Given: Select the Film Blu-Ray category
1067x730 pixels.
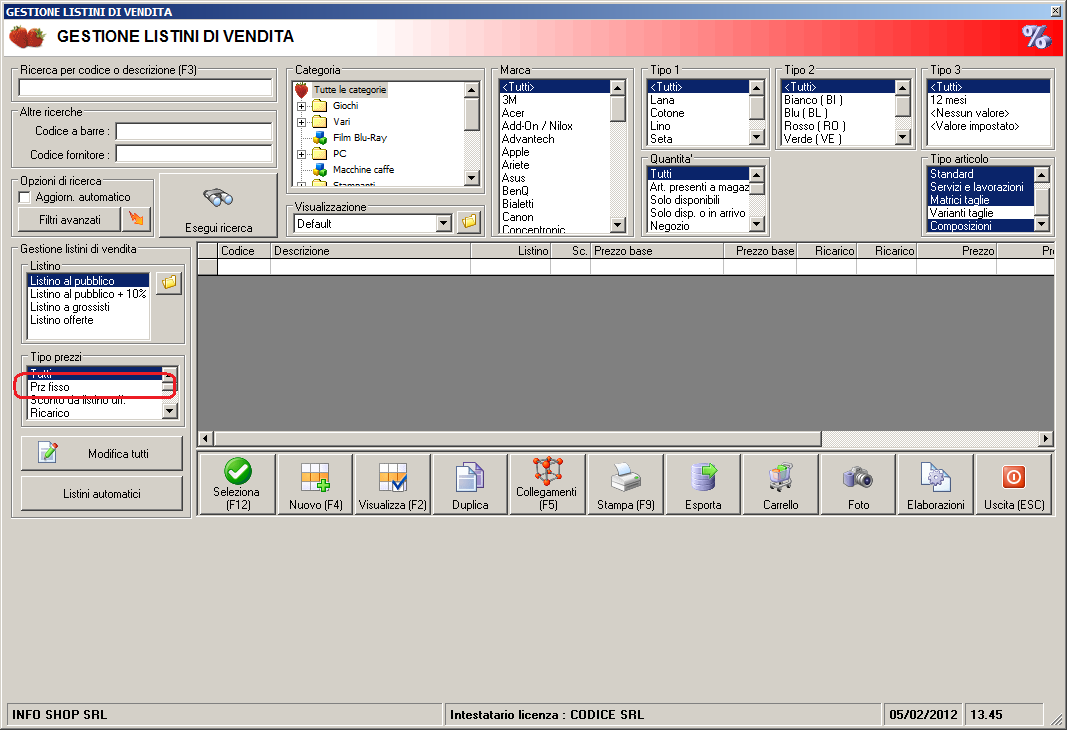Looking at the screenshot, I should (x=359, y=137).
